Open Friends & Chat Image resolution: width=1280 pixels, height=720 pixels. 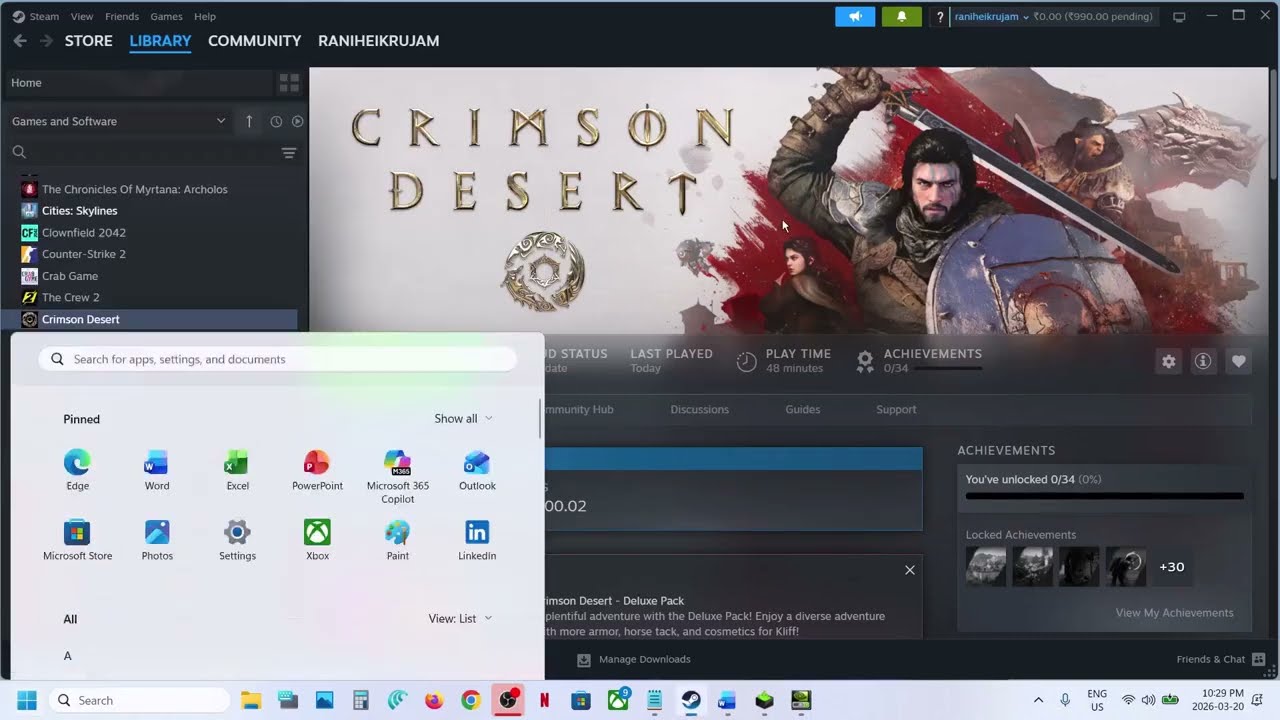pyautogui.click(x=1221, y=659)
